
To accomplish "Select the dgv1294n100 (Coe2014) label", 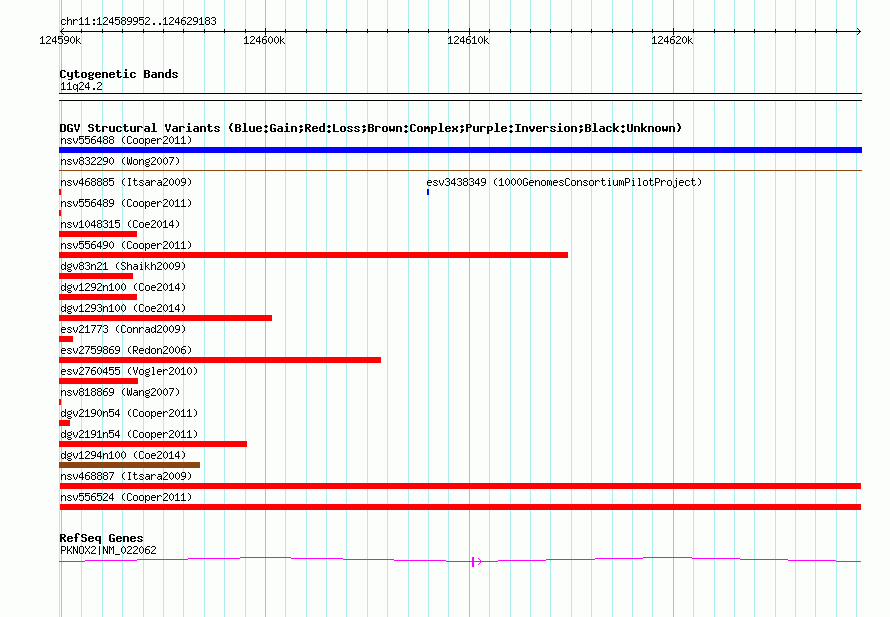I will (123, 455).
